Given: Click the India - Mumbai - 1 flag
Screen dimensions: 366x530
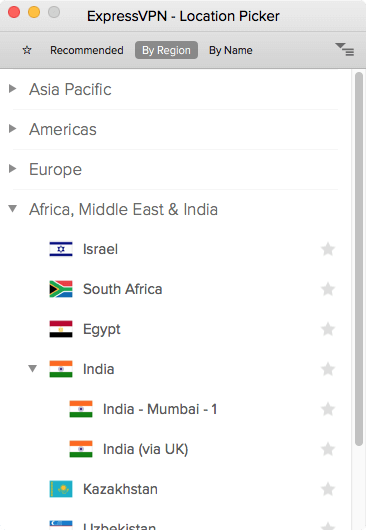Looking at the screenshot, I should [81, 409].
